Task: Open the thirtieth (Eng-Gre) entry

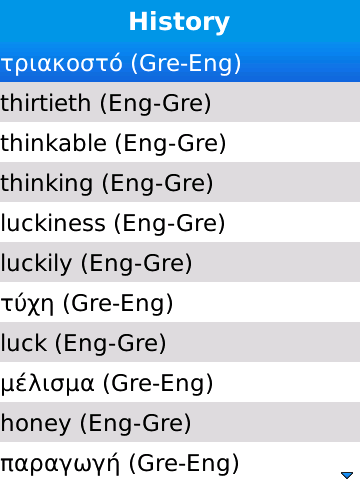Action: click(180, 102)
